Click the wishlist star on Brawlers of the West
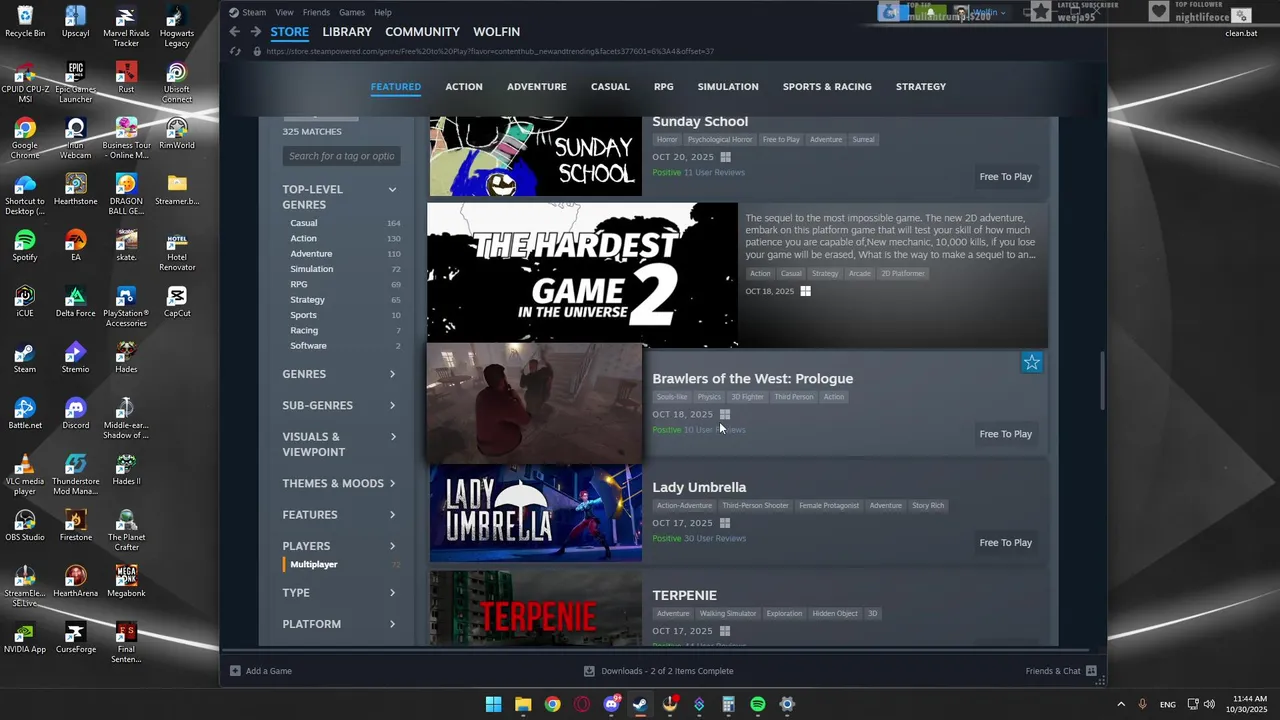The image size is (1280, 720). [1032, 363]
